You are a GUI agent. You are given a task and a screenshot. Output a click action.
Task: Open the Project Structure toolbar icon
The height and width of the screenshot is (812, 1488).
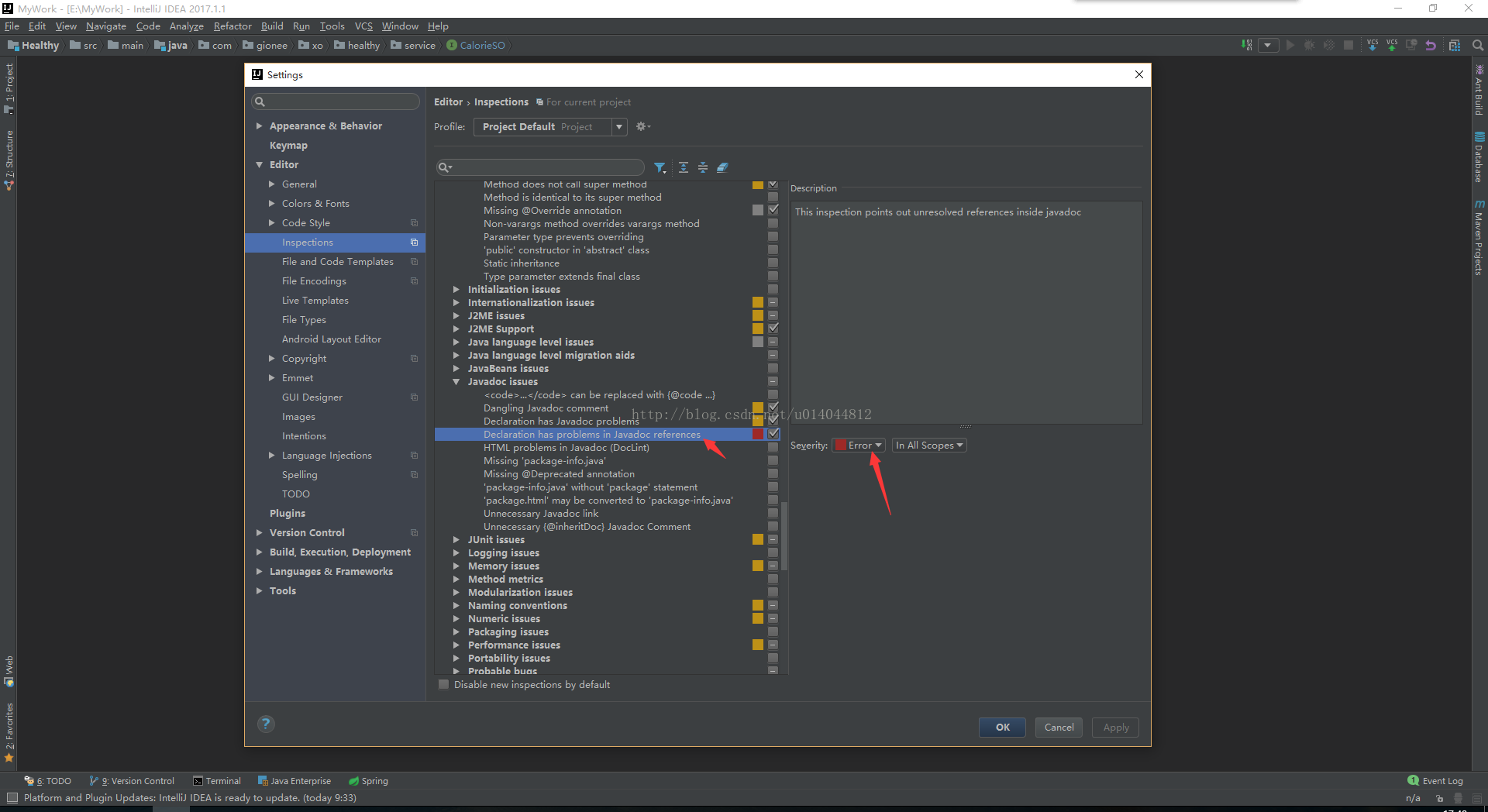[x=1455, y=45]
